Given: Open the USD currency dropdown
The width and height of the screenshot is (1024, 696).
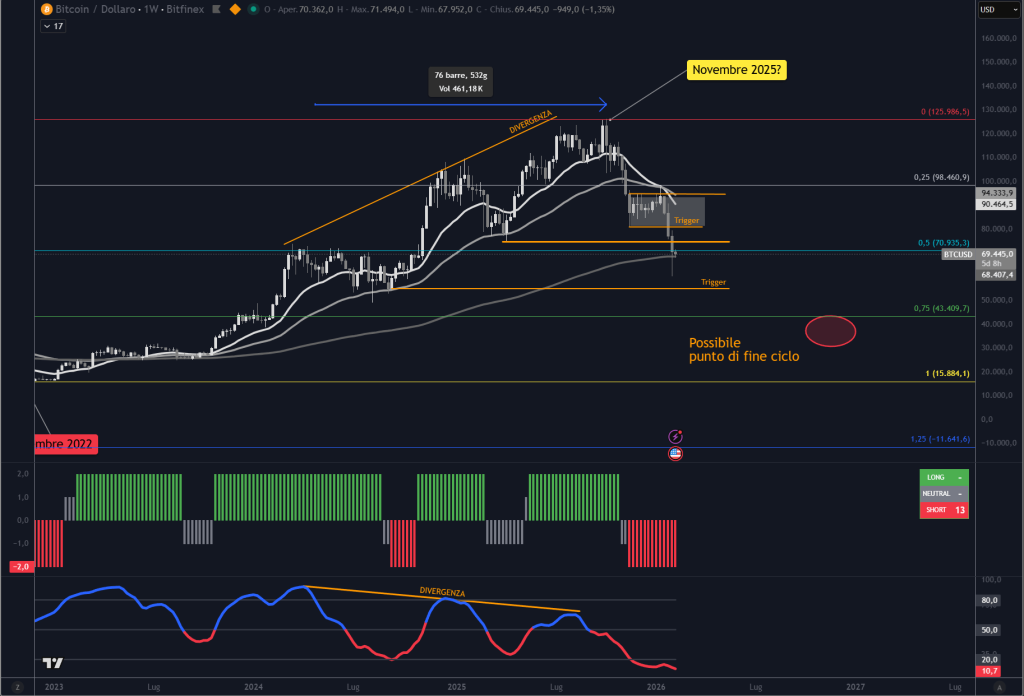Looking at the screenshot, I should pos(1000,9).
